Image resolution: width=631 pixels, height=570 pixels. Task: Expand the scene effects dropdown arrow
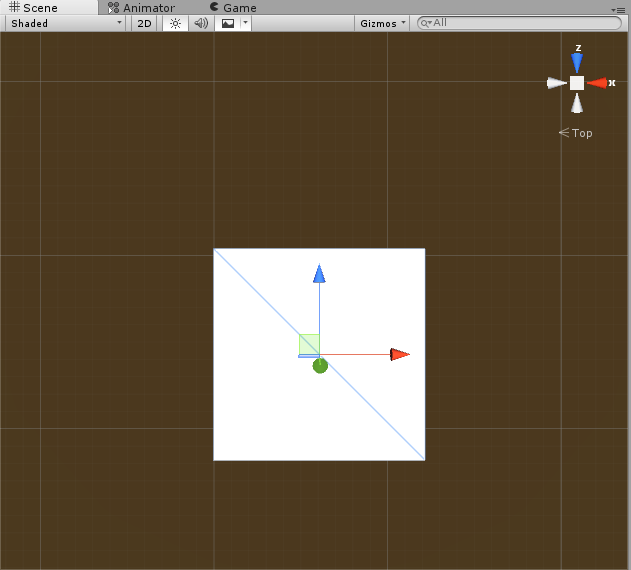(246, 23)
